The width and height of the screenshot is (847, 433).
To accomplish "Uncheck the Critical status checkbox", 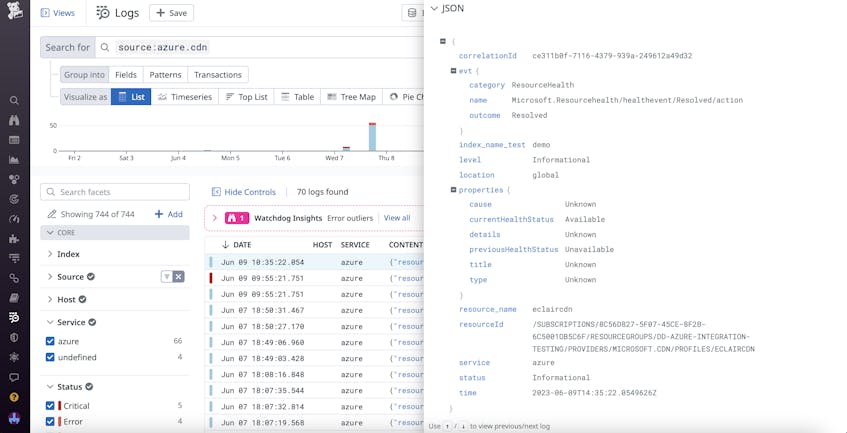I will [x=50, y=405].
